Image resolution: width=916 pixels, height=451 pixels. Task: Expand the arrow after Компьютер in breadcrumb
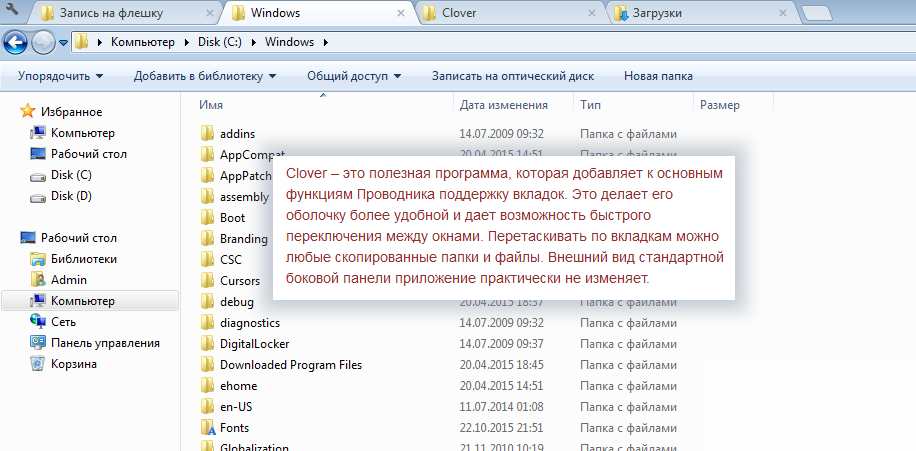(186, 42)
